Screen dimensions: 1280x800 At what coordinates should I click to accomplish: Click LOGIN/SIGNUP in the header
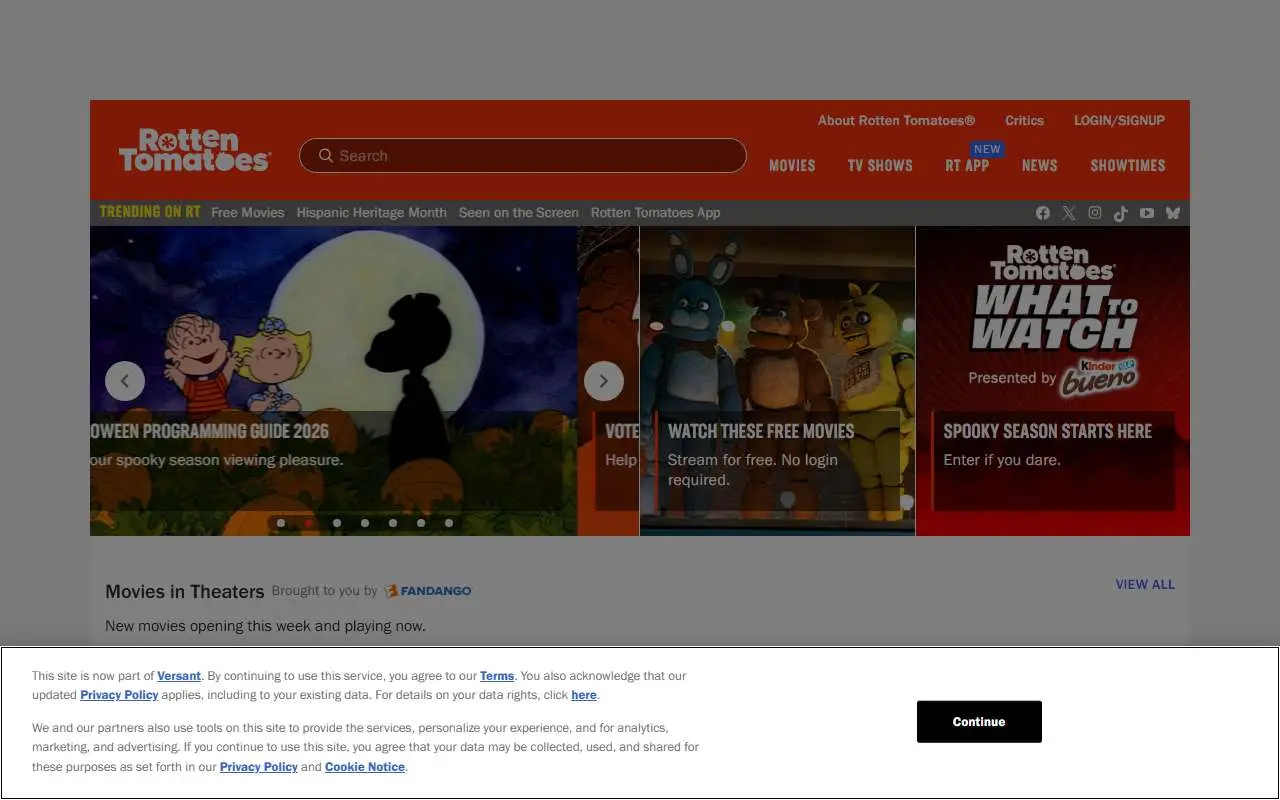[1119, 120]
